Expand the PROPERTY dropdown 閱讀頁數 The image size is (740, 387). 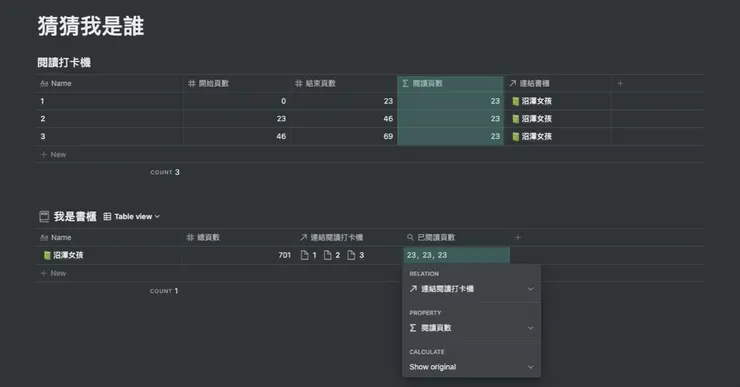tap(471, 328)
